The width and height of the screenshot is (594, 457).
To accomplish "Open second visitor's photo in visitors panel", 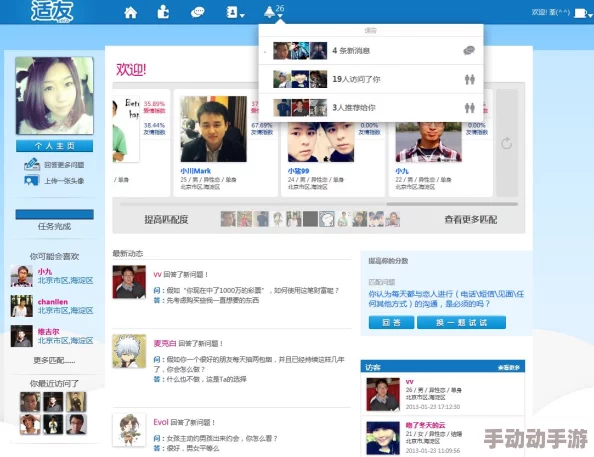I will [x=383, y=438].
